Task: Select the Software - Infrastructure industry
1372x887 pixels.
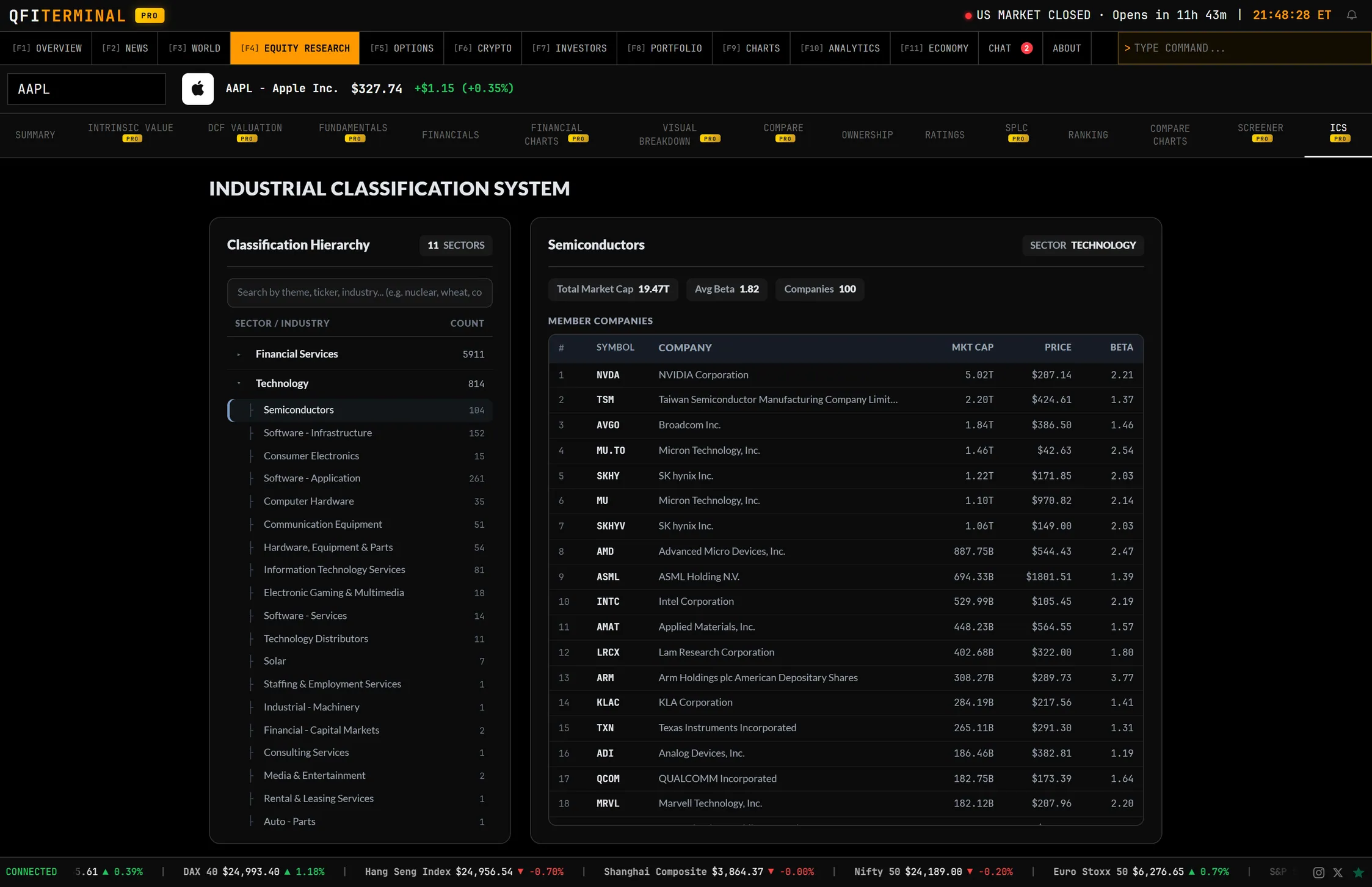Action: click(360, 433)
